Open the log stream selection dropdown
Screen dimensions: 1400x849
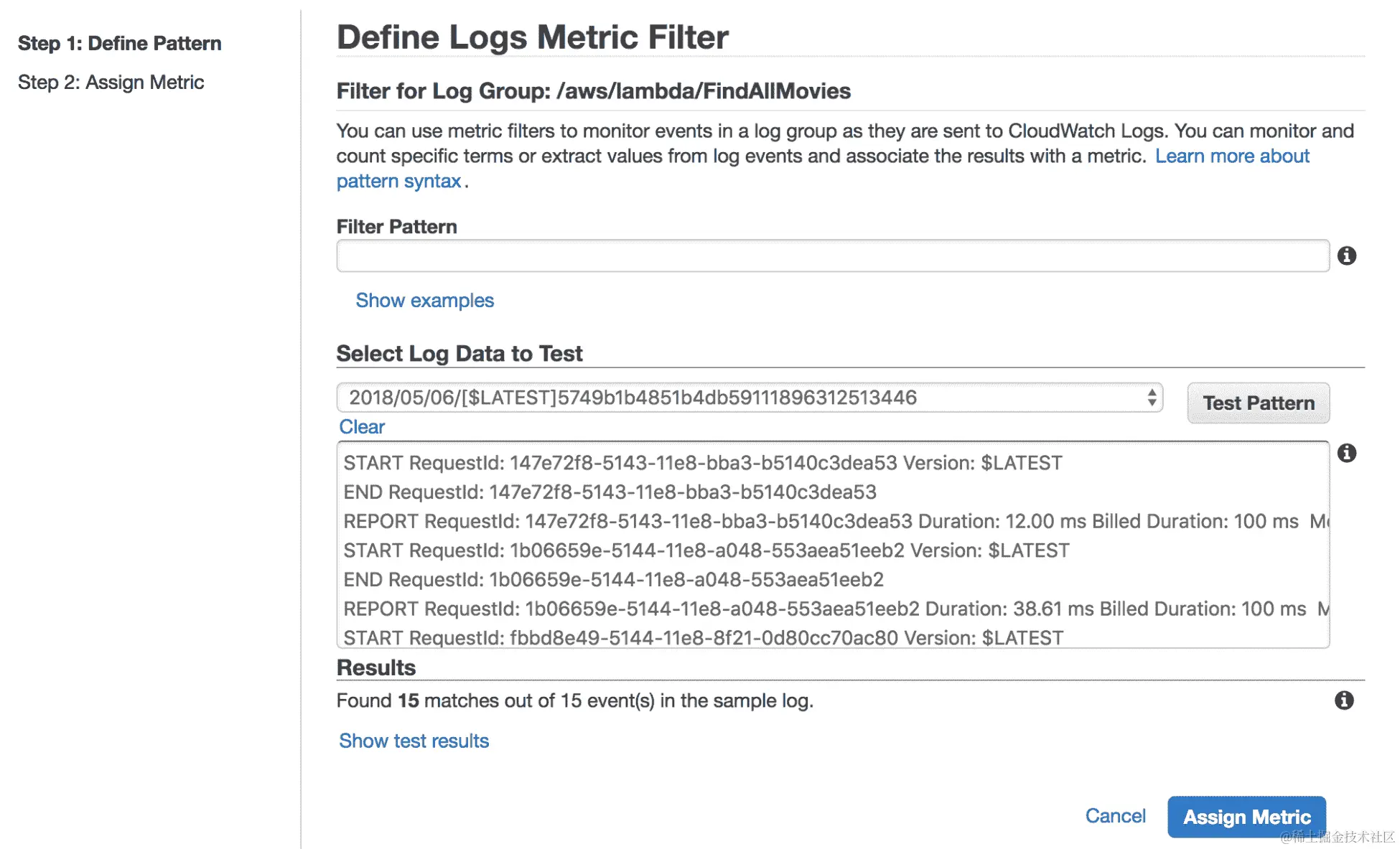pos(748,398)
